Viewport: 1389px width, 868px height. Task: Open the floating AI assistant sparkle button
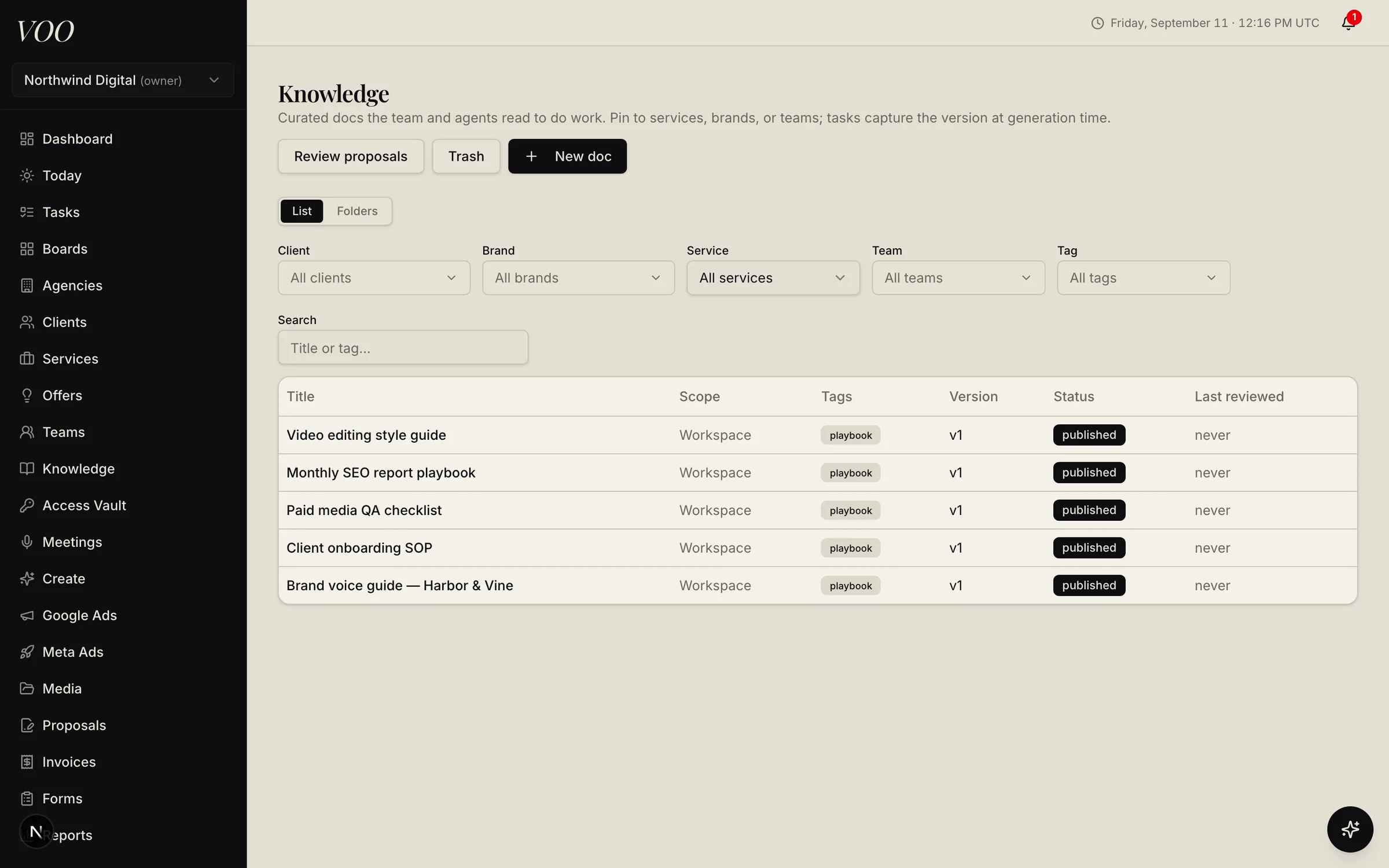[1350, 829]
